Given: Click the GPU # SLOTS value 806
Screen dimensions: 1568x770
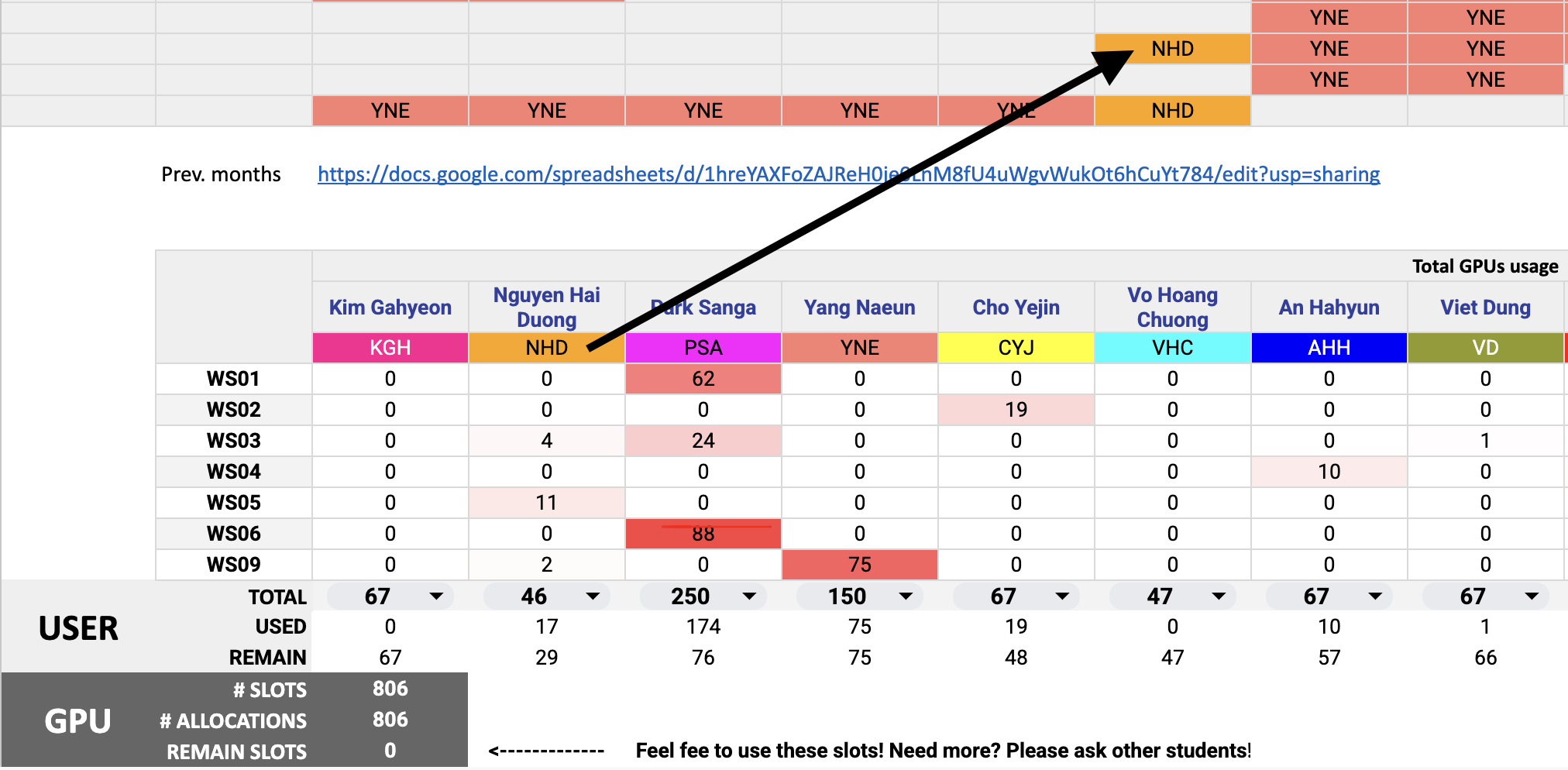Looking at the screenshot, I should 390,689.
